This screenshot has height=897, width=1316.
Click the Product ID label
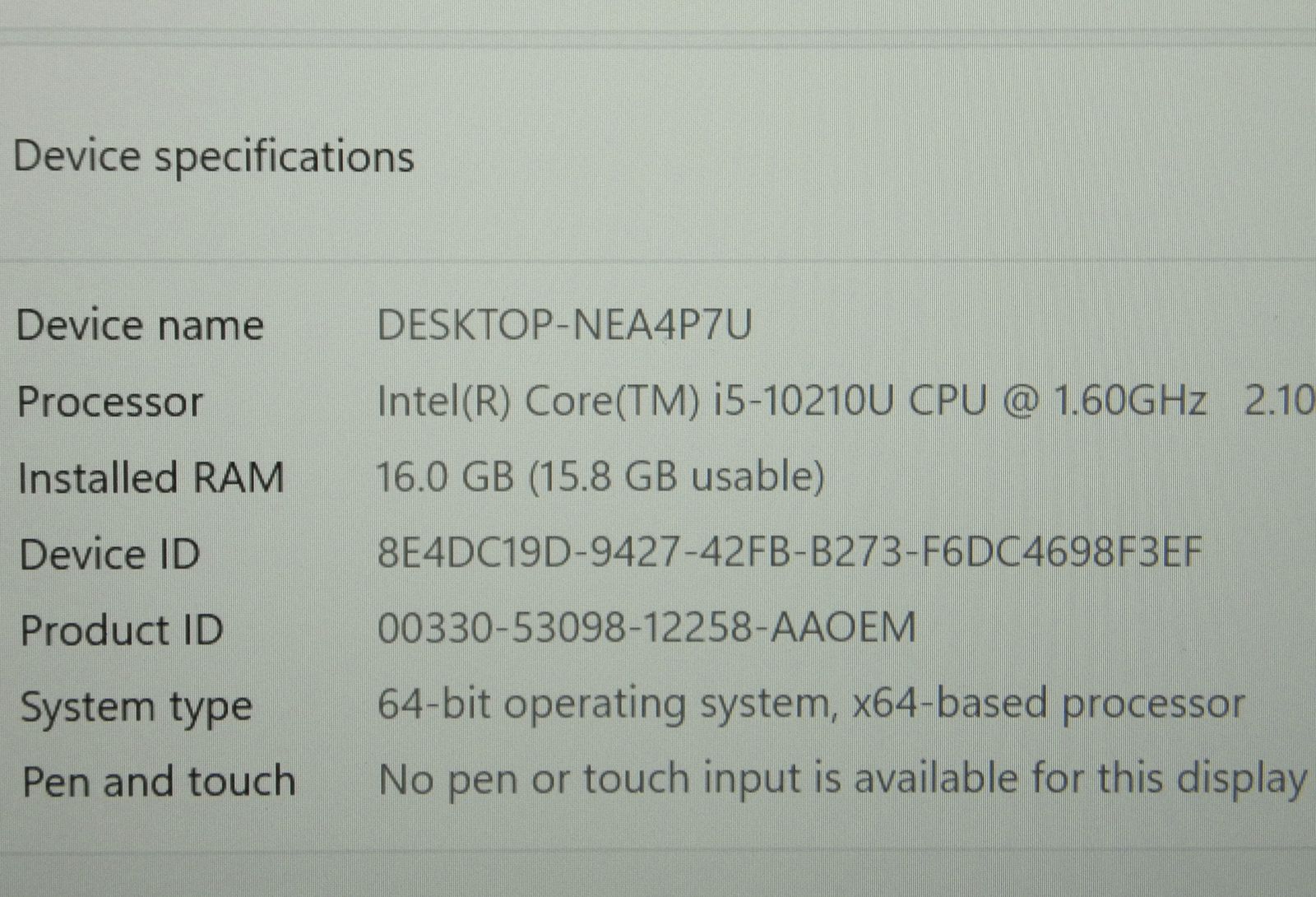coord(122,630)
